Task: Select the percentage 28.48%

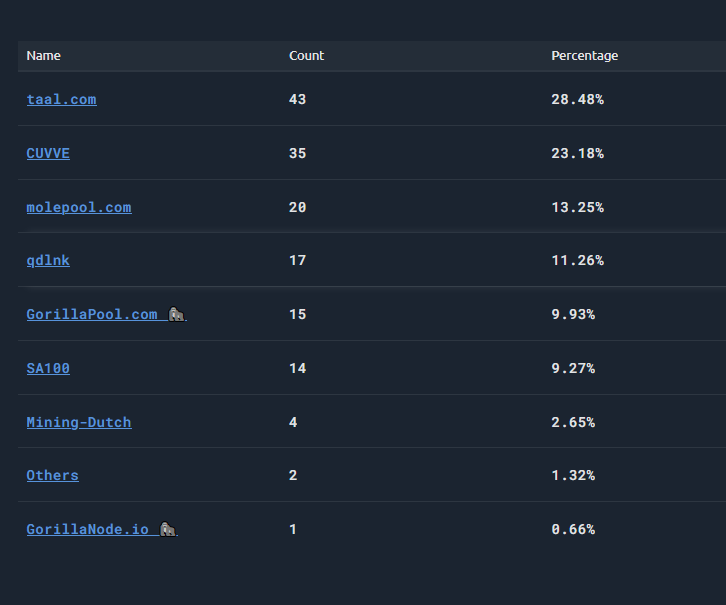Action: pos(577,100)
